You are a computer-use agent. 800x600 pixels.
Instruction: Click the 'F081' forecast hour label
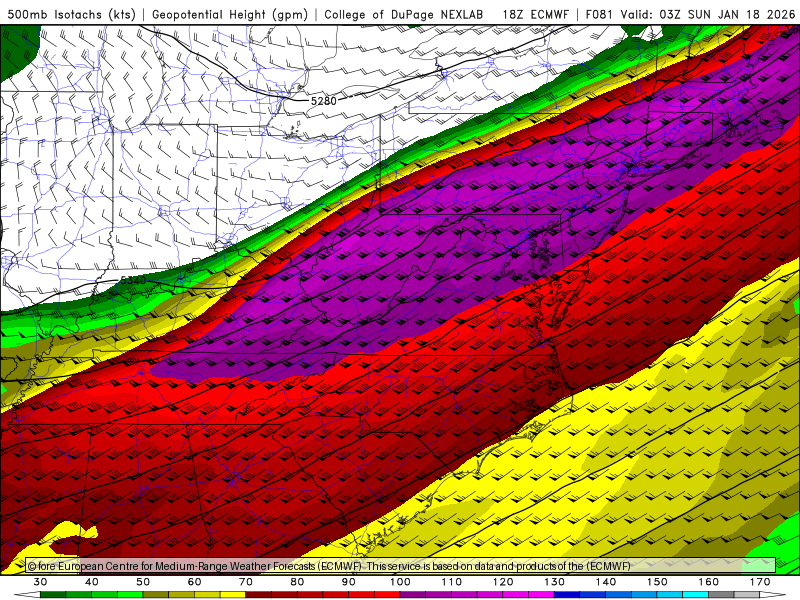click(x=599, y=14)
